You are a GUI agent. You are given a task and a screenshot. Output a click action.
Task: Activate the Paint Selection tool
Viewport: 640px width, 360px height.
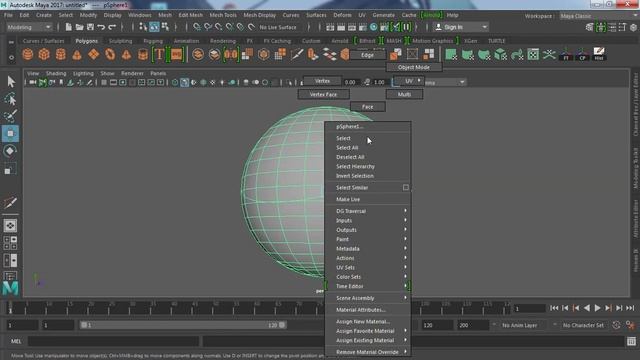11,116
